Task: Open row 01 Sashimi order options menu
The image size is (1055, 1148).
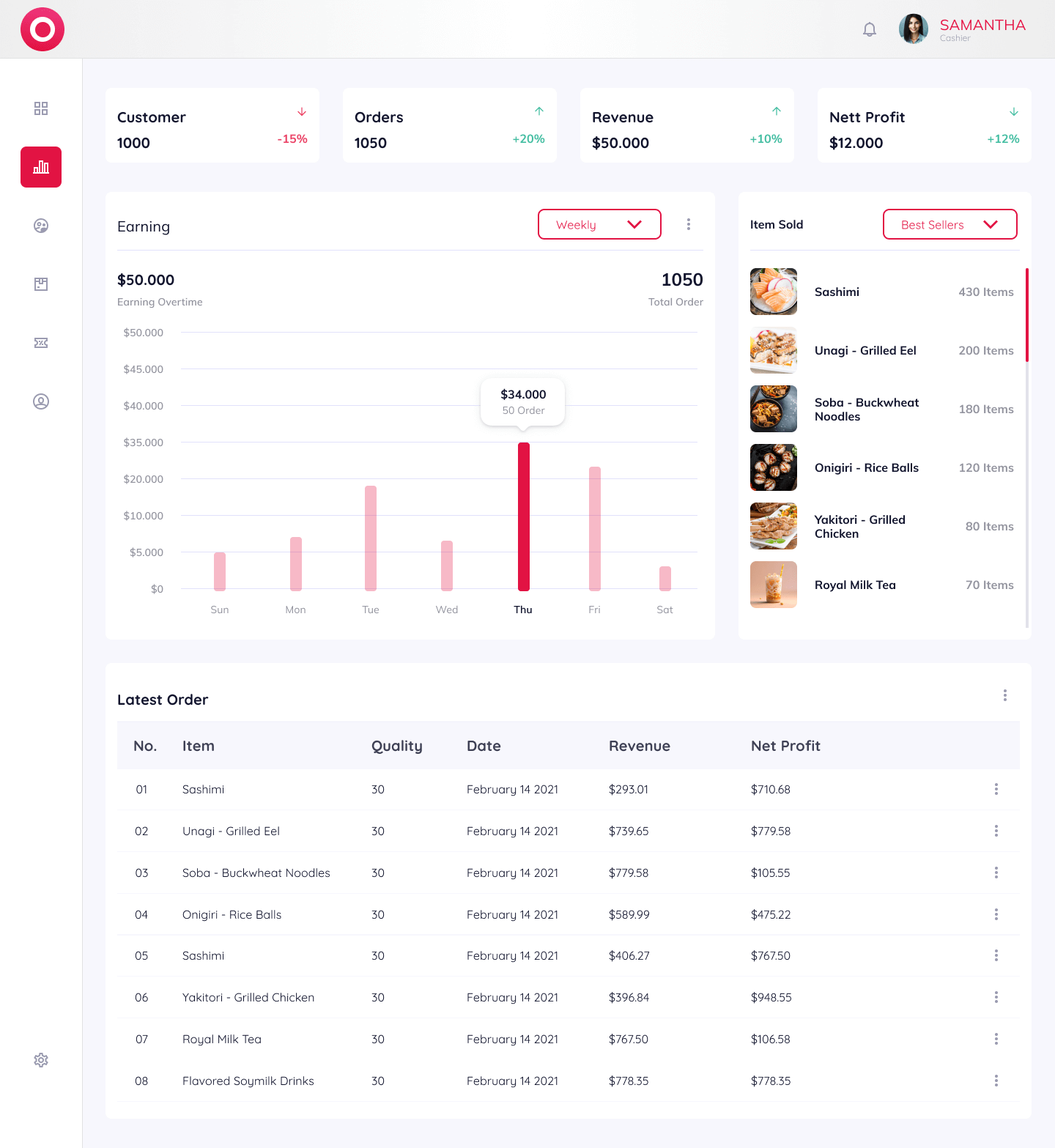Action: (996, 789)
